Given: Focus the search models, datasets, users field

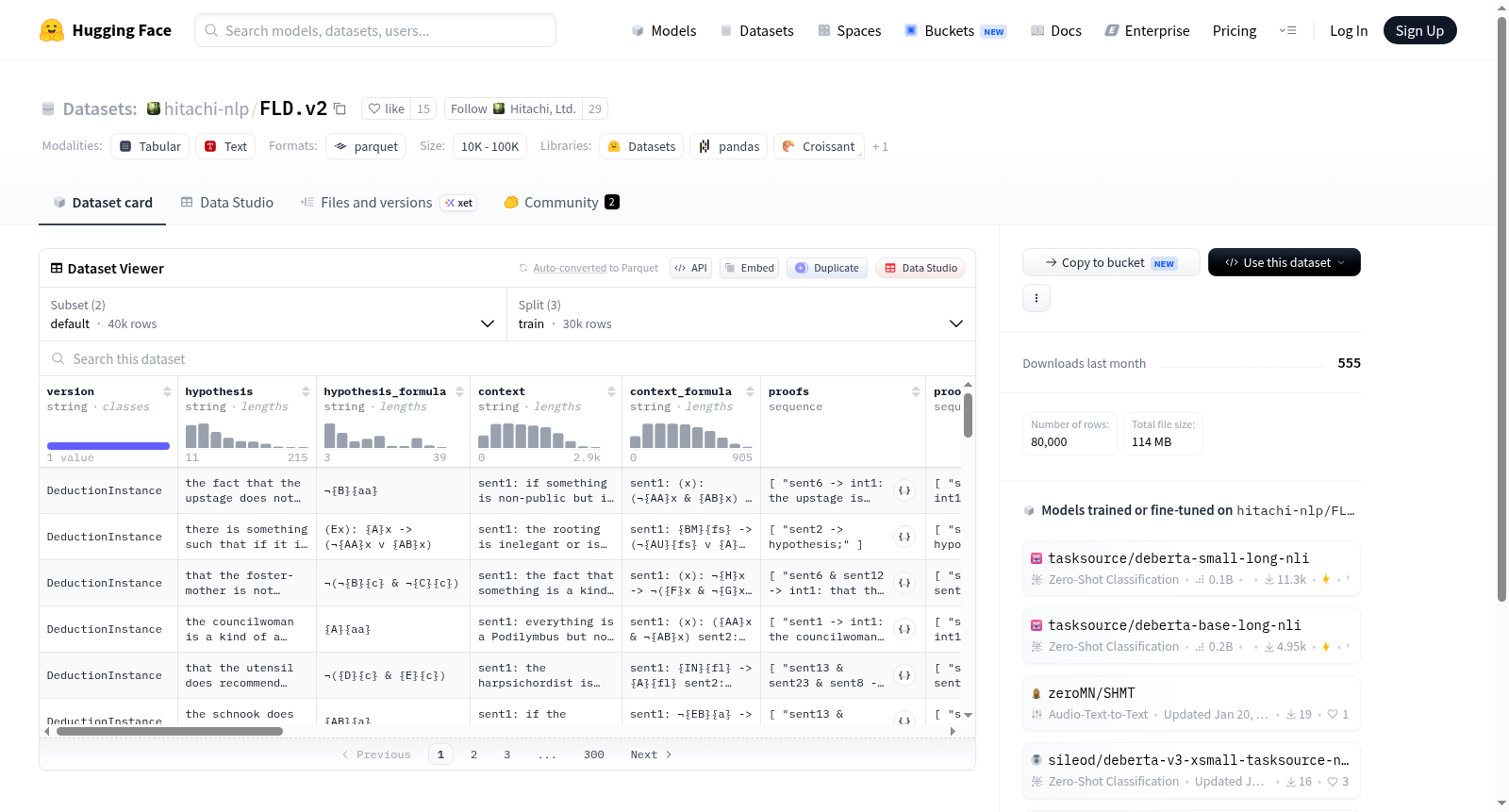Looking at the screenshot, I should coord(375,30).
